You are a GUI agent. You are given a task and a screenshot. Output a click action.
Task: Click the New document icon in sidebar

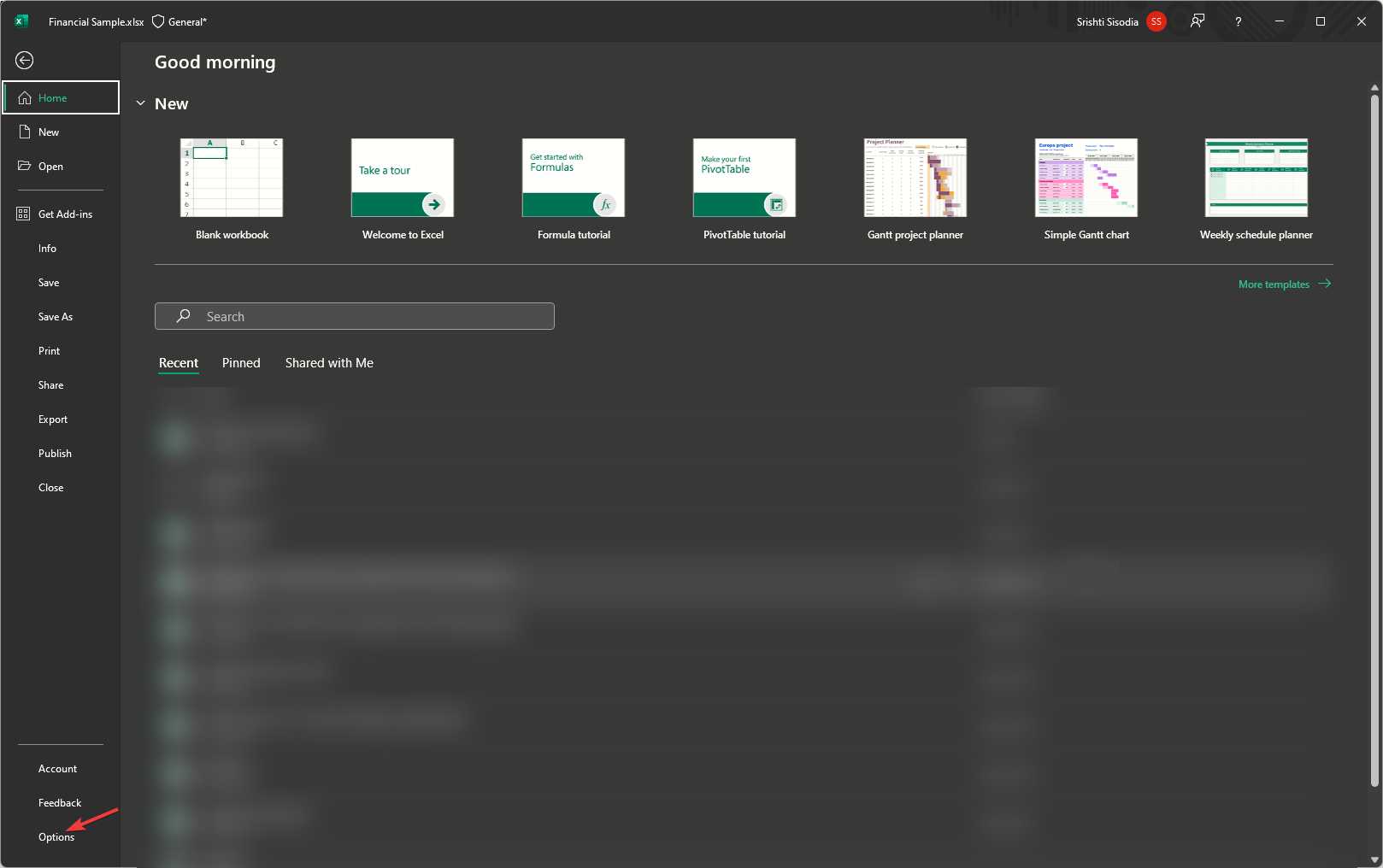click(24, 132)
